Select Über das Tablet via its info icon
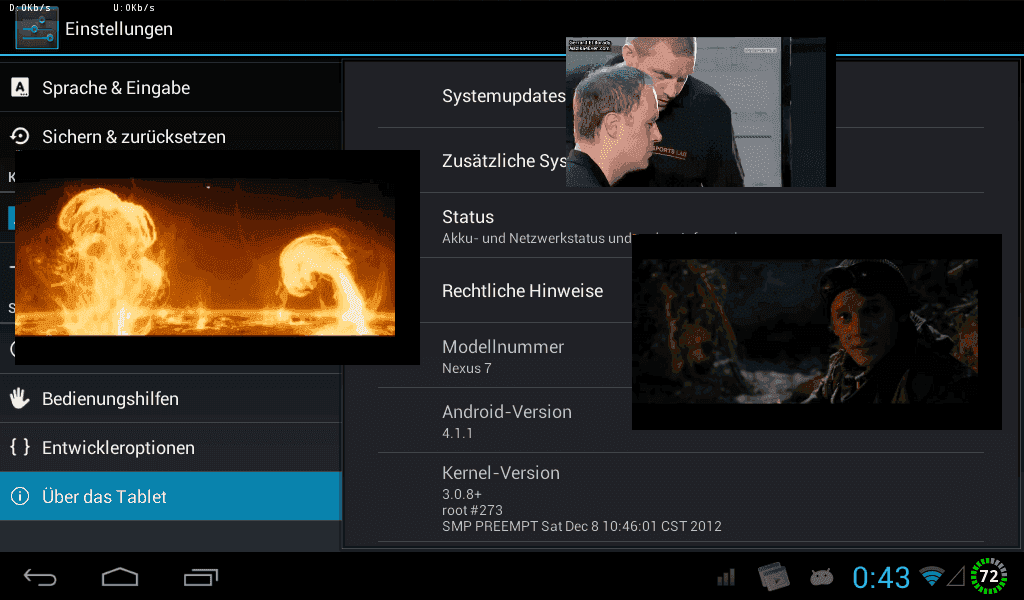Screen dimensions: 1024x600 click(20, 496)
